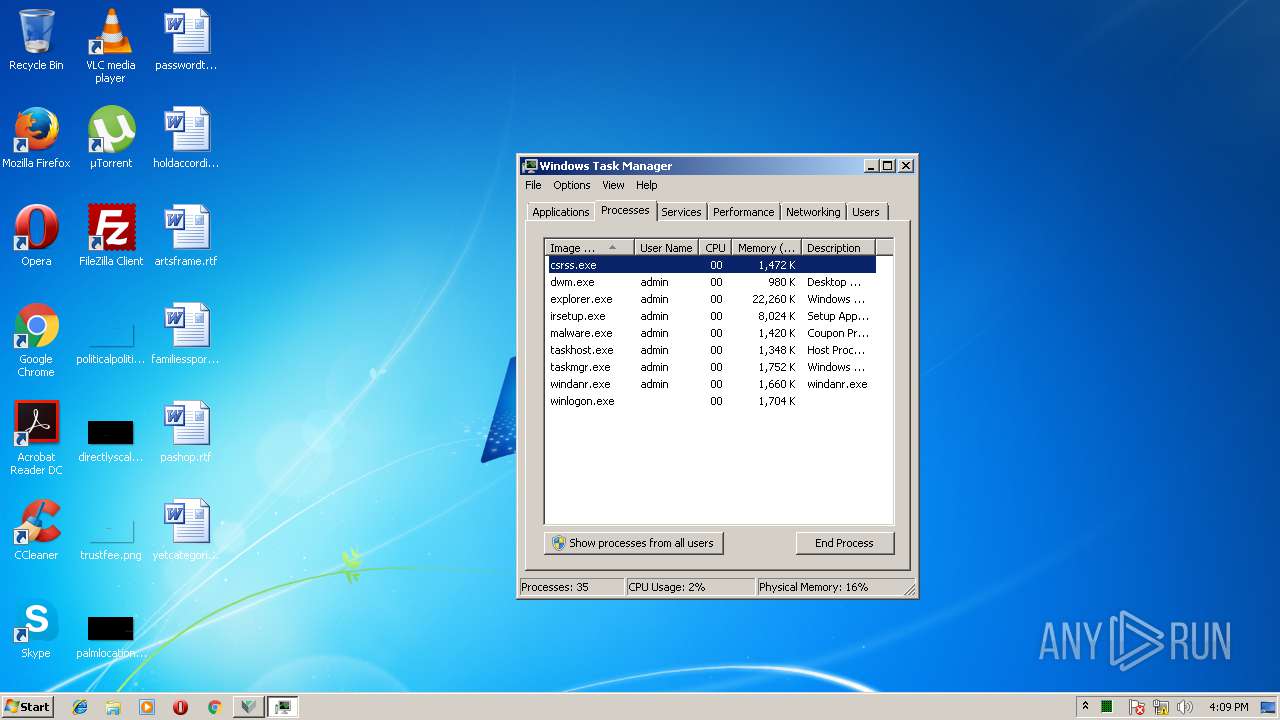Screen dimensions: 1280x720
Task: Launch Skype from desktop
Action: click(x=36, y=628)
